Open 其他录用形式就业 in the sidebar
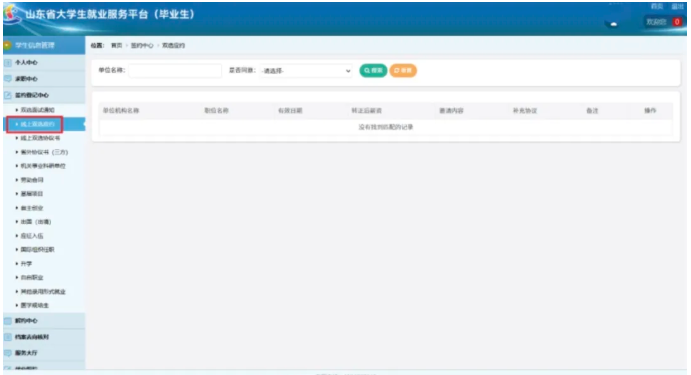 pyautogui.click(x=43, y=292)
